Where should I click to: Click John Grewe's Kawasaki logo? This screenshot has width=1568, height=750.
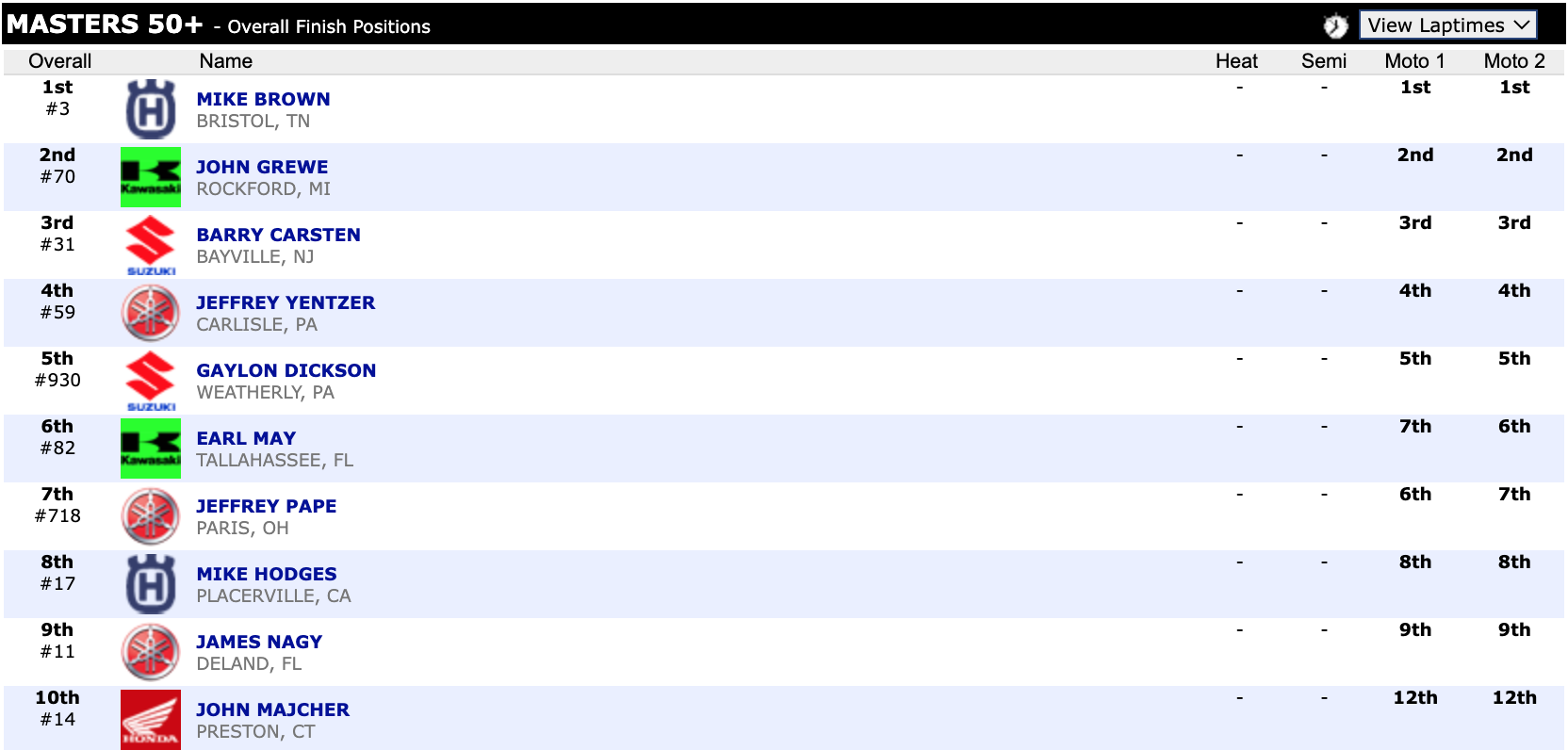click(151, 177)
